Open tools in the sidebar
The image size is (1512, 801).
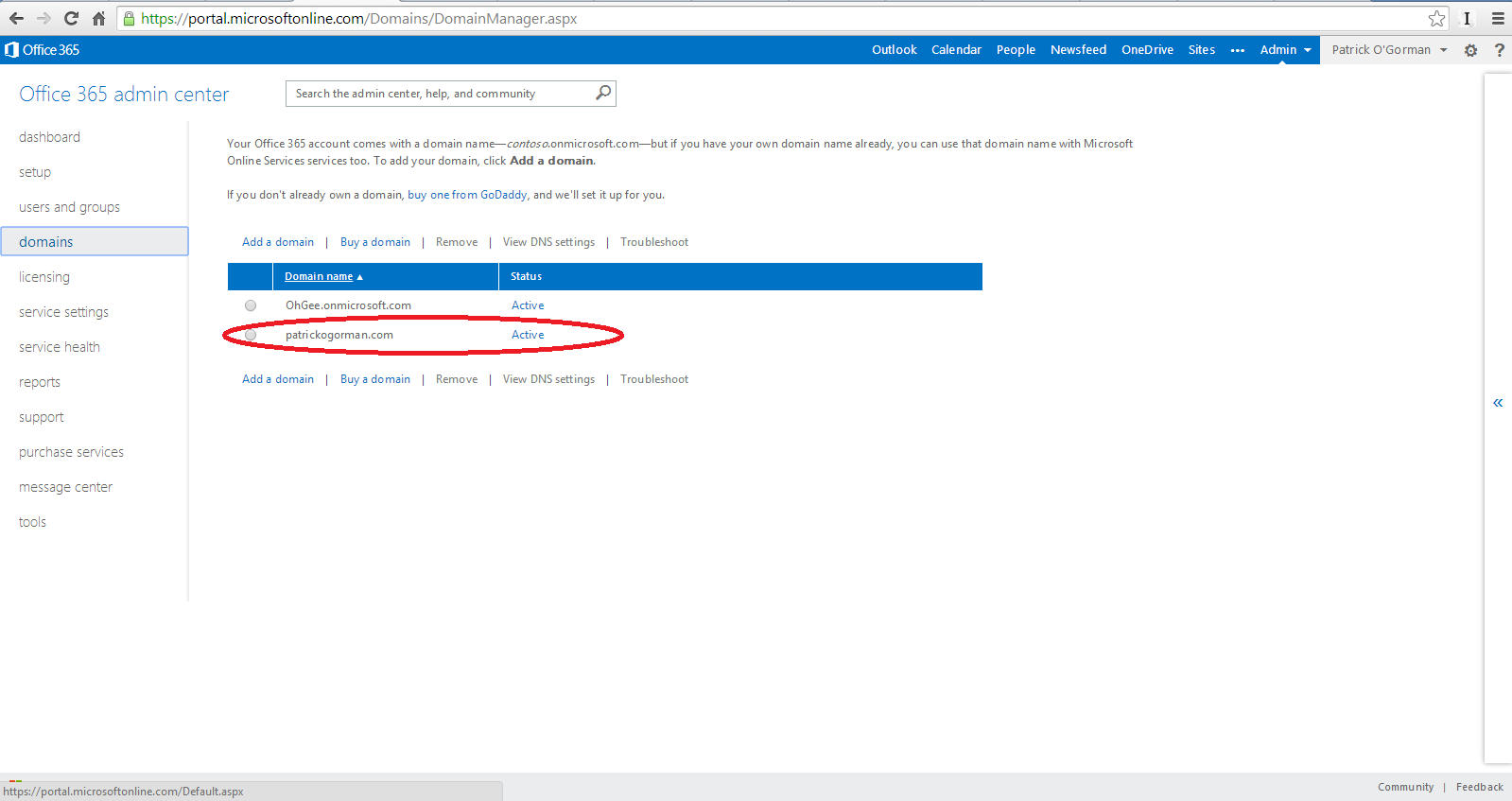coord(32,522)
